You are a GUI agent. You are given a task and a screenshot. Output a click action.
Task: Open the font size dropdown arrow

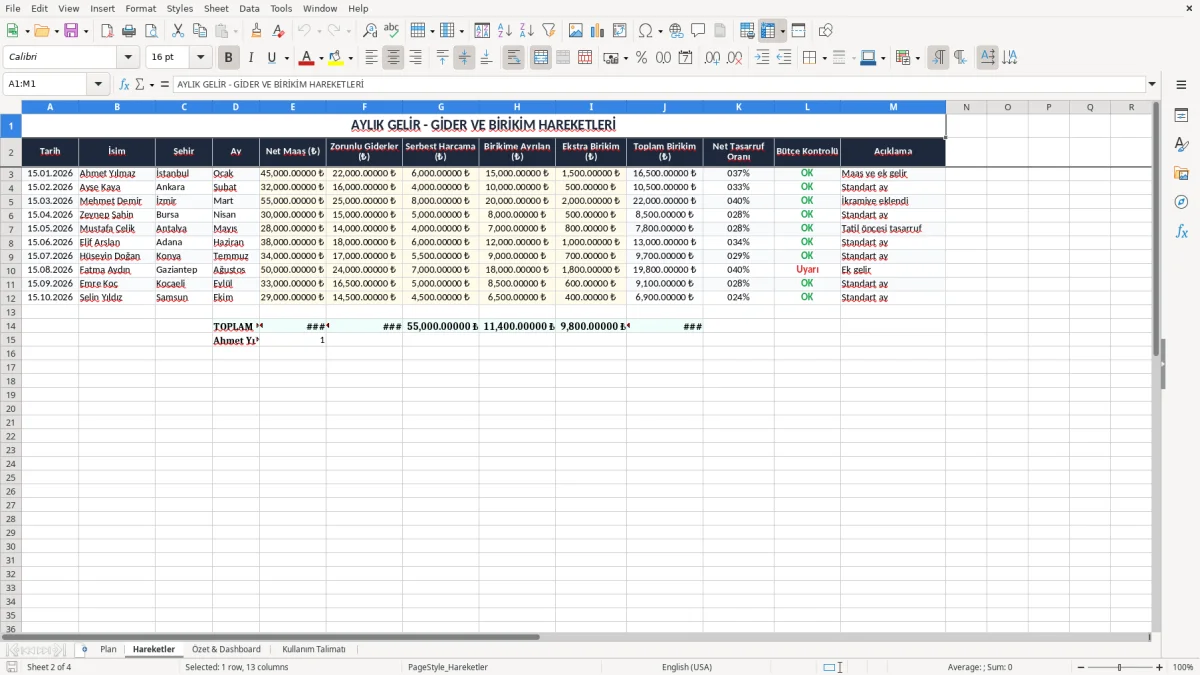(200, 58)
